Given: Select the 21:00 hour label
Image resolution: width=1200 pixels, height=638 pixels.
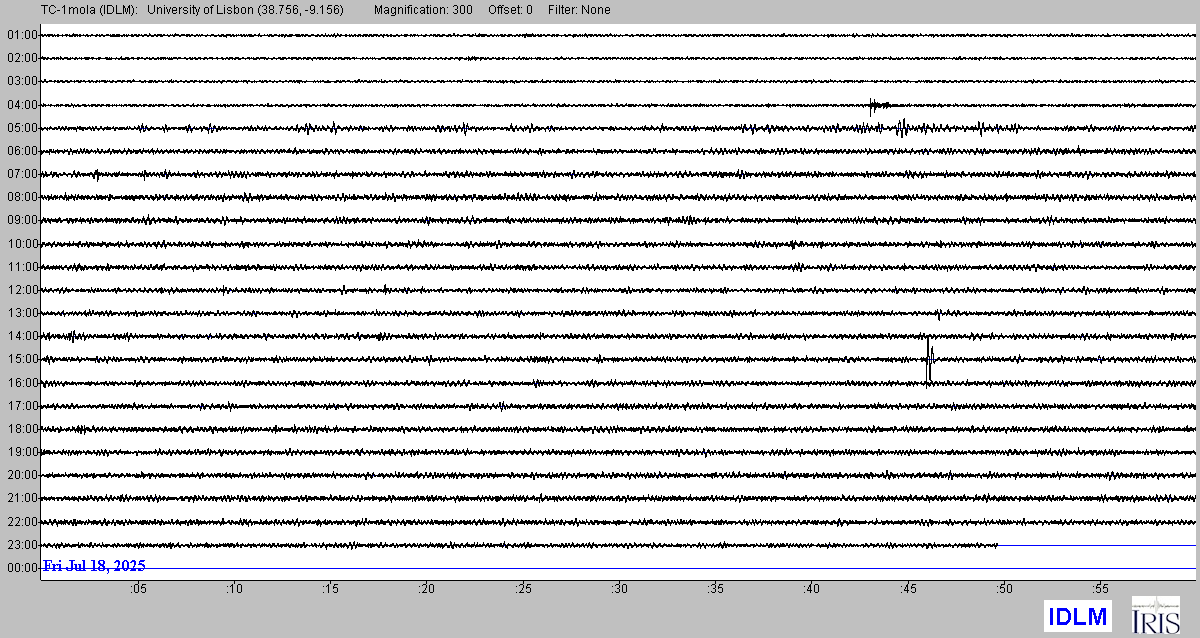Looking at the screenshot, I should 22,498.
